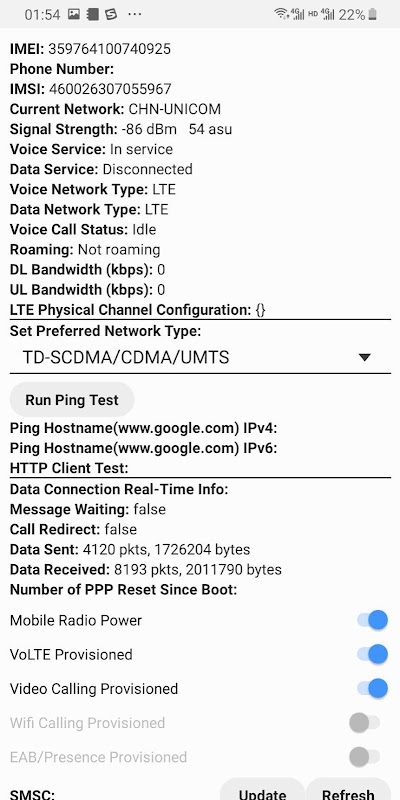The image size is (400, 800).
Task: Tap the first 4G signal bars icon
Action: click(x=297, y=14)
